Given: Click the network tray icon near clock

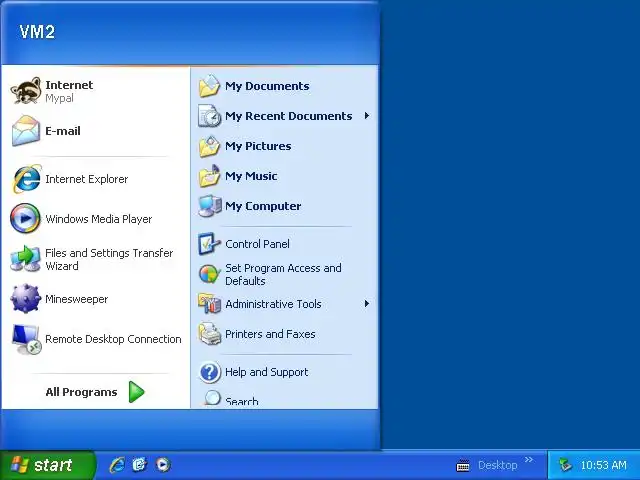Looking at the screenshot, I should (565, 464).
